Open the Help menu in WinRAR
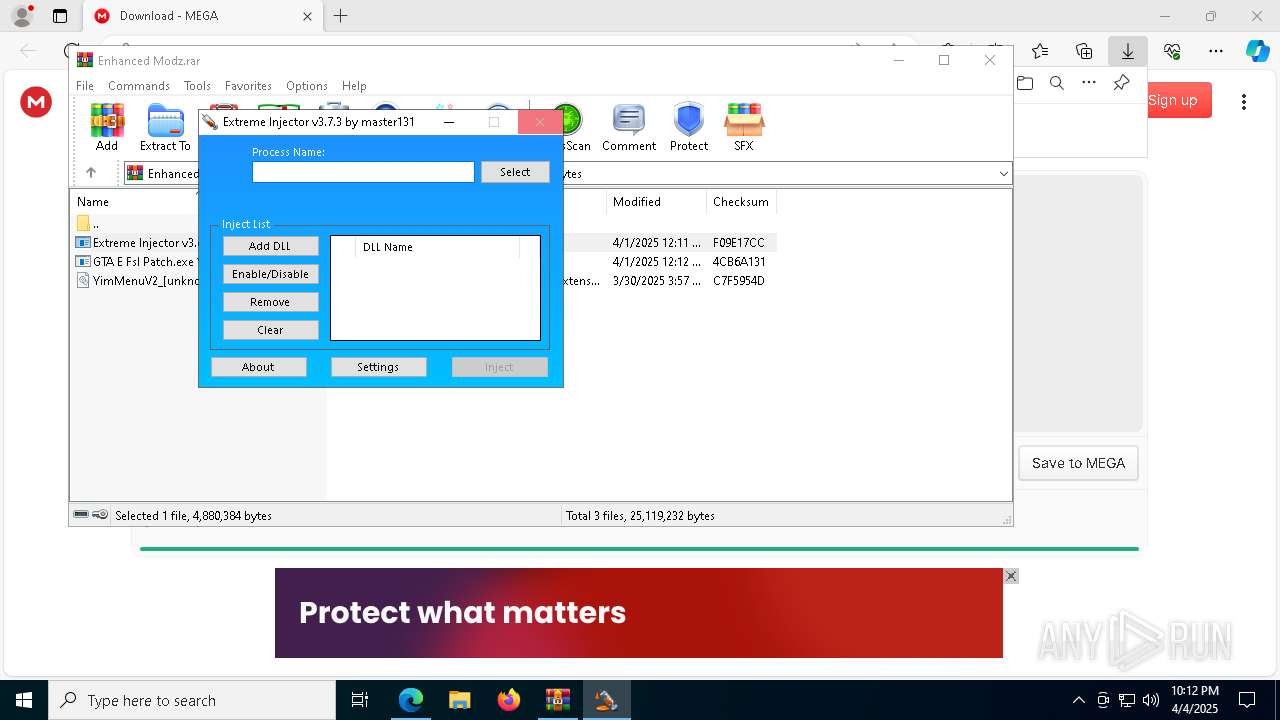 point(354,86)
